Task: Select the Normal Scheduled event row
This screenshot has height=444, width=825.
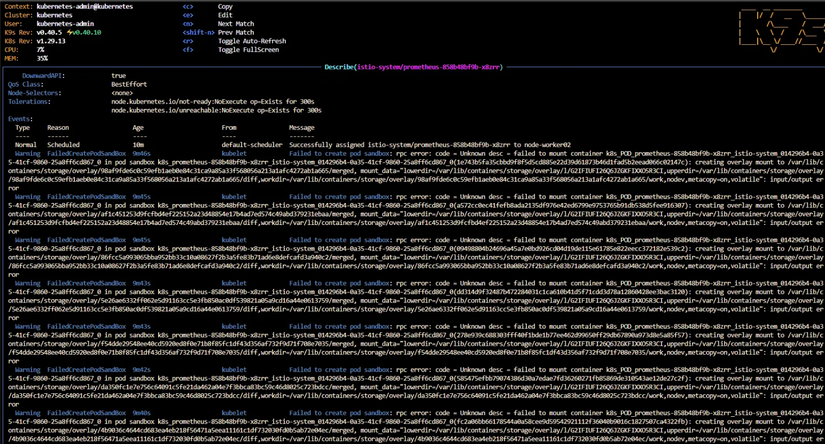Action: (293, 145)
